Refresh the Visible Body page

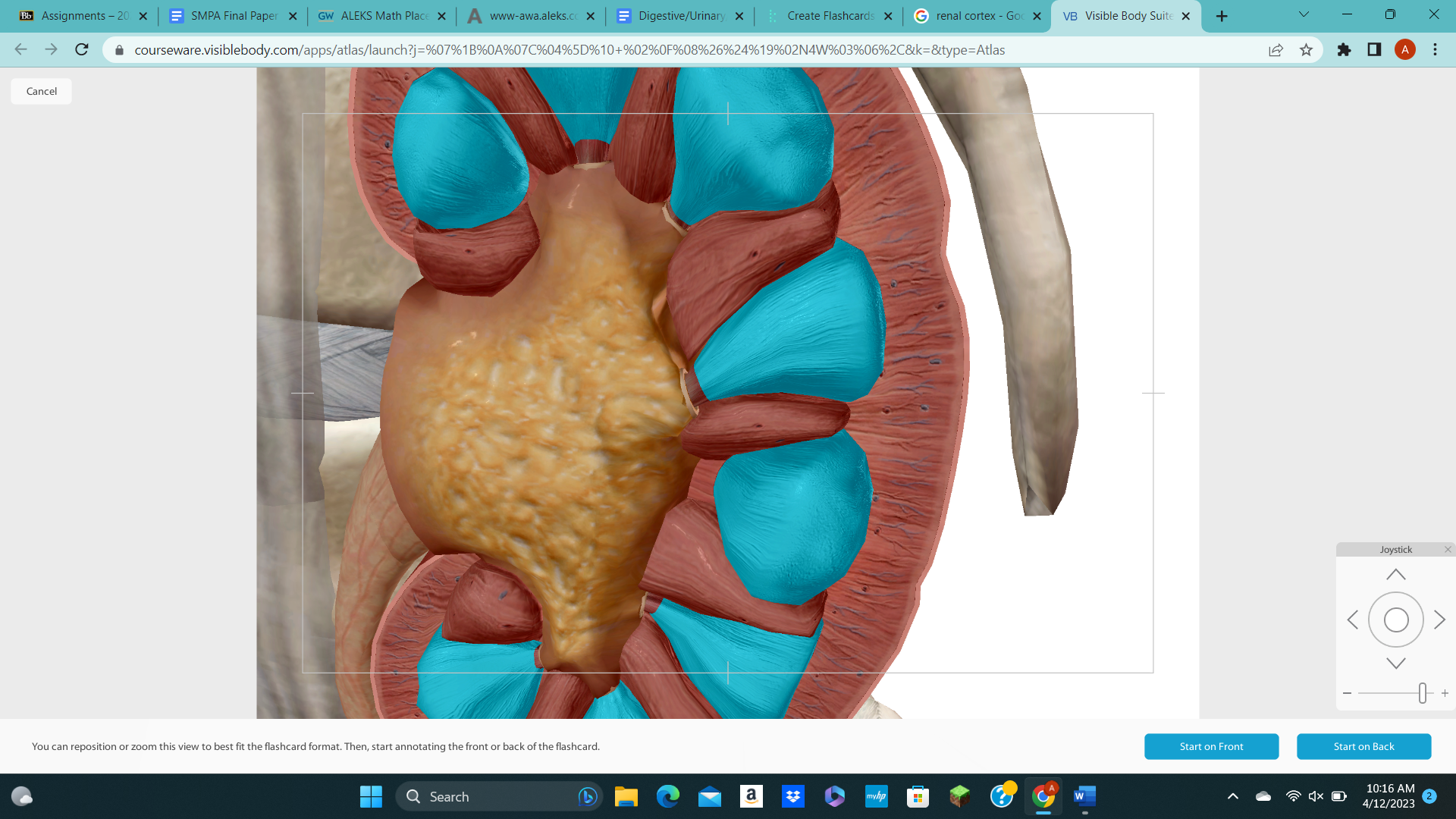[81, 49]
